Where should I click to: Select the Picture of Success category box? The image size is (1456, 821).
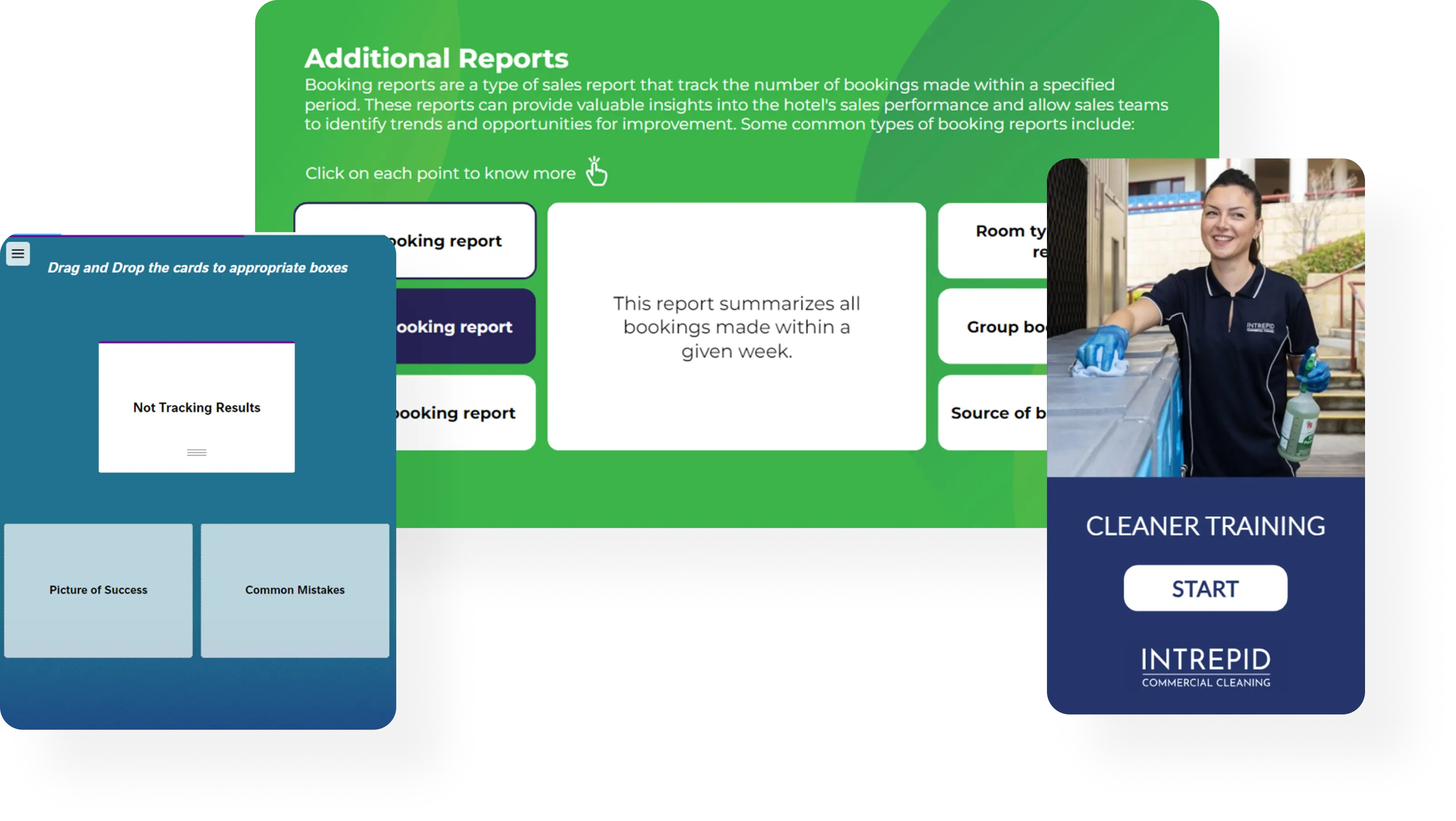[99, 589]
